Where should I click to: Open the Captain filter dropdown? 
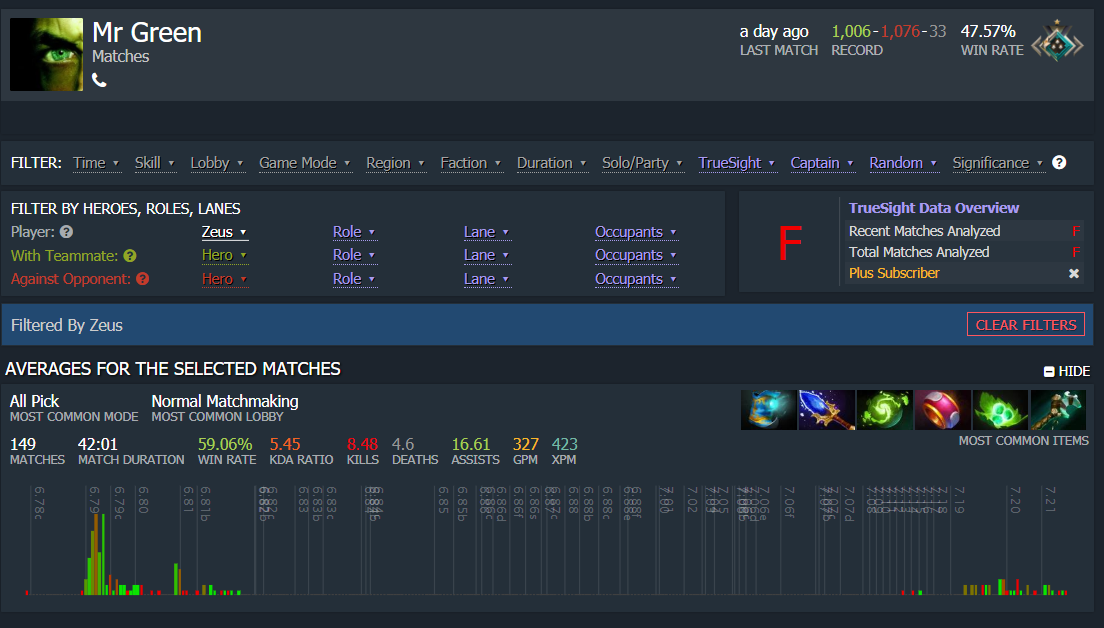tap(822, 163)
